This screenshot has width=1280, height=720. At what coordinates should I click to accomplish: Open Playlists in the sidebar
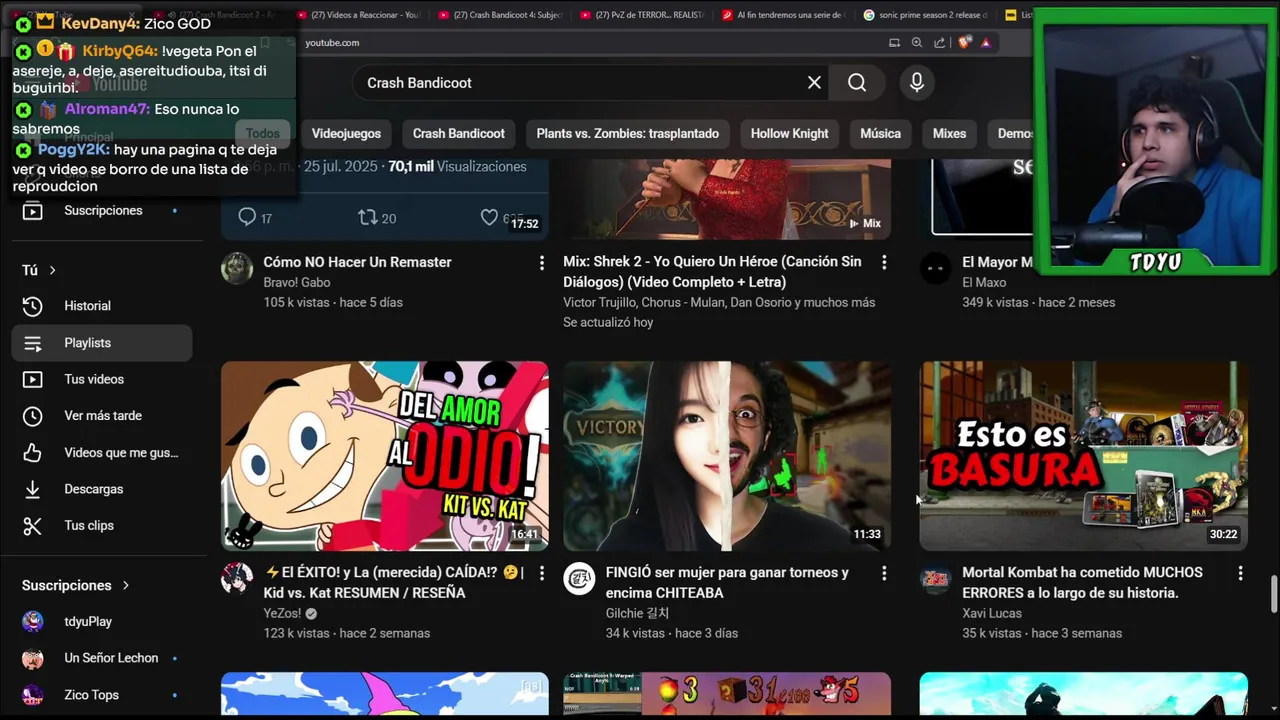tap(101, 343)
